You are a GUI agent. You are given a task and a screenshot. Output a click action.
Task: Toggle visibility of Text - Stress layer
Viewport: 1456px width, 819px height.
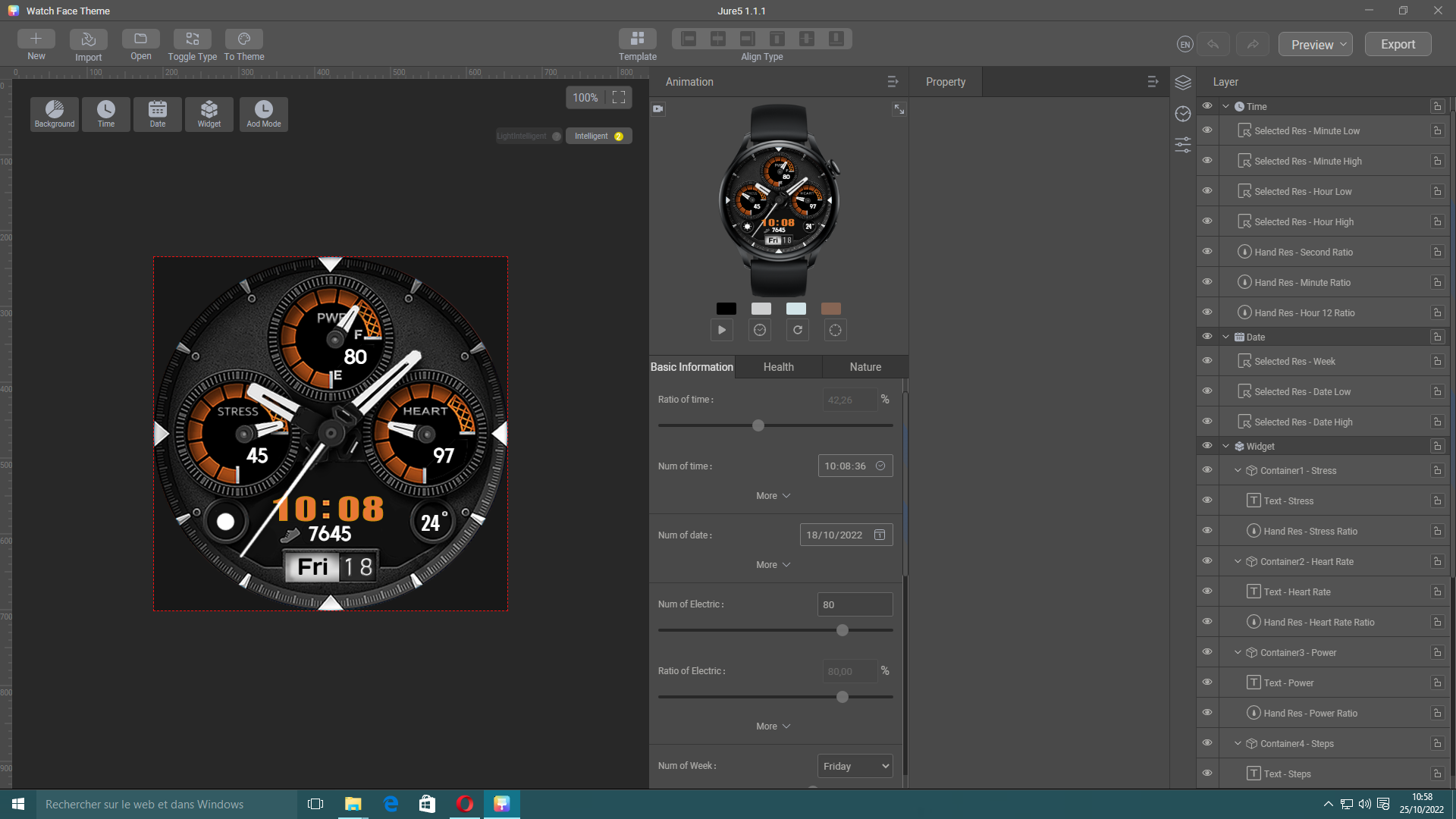1207,500
